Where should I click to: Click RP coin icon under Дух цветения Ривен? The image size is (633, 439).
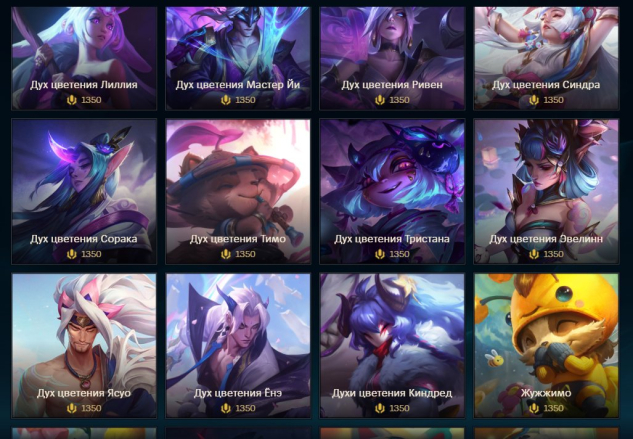click(x=380, y=100)
